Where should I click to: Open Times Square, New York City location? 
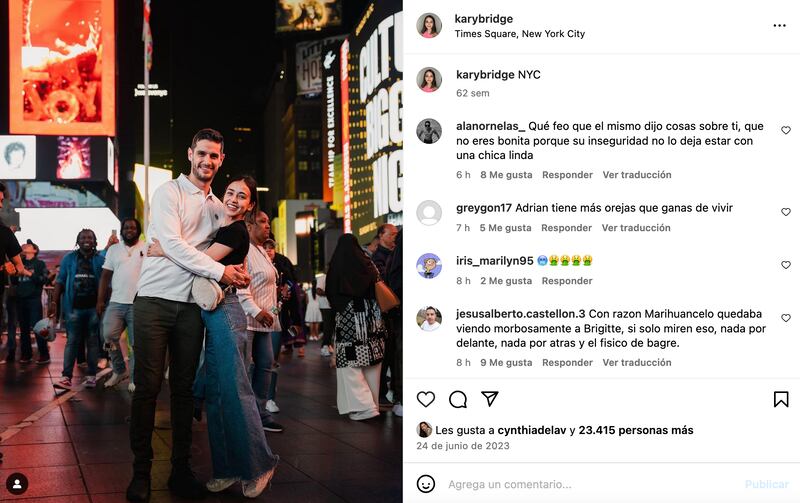click(x=519, y=34)
